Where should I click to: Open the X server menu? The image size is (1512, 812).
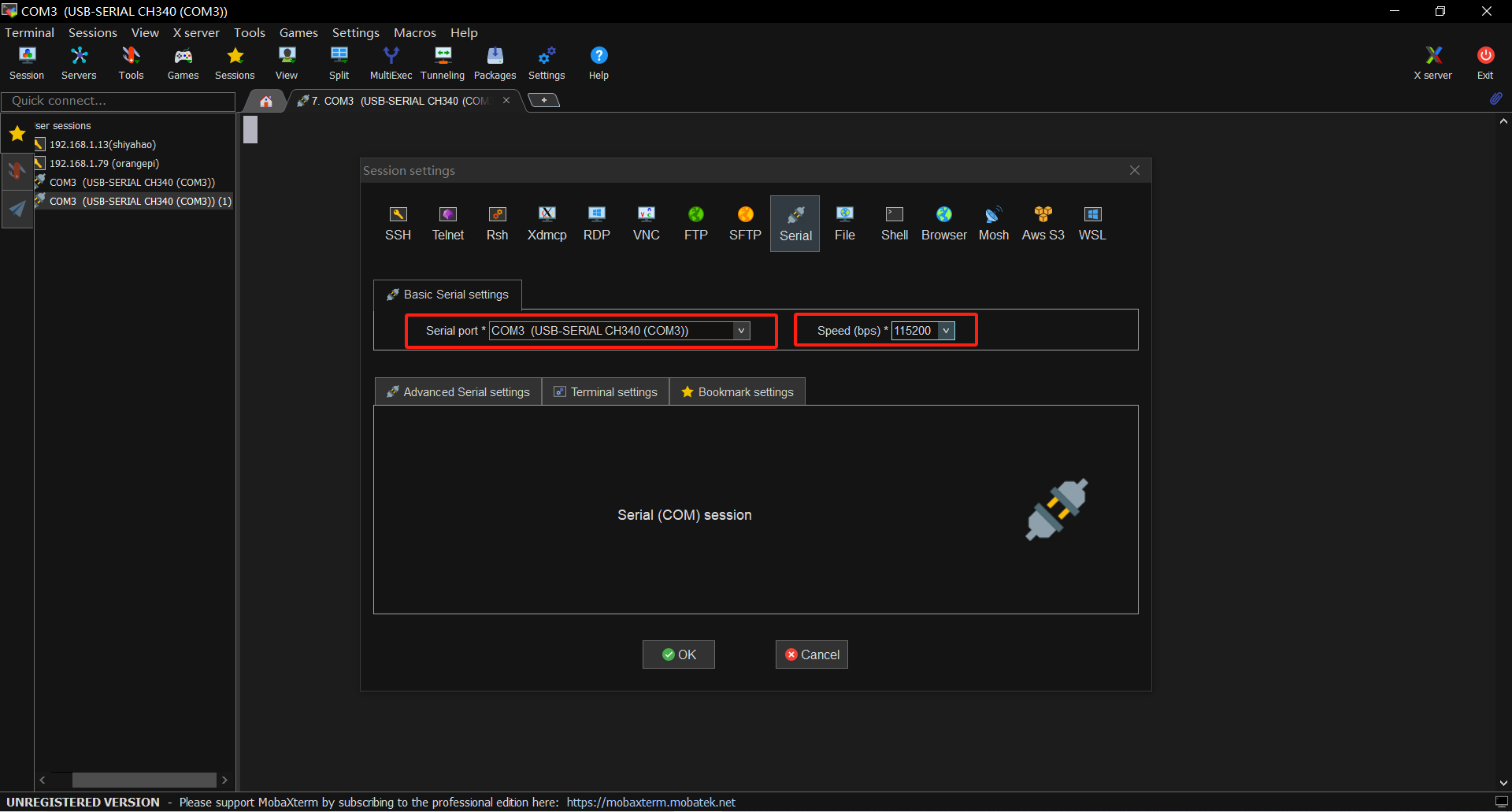[196, 32]
